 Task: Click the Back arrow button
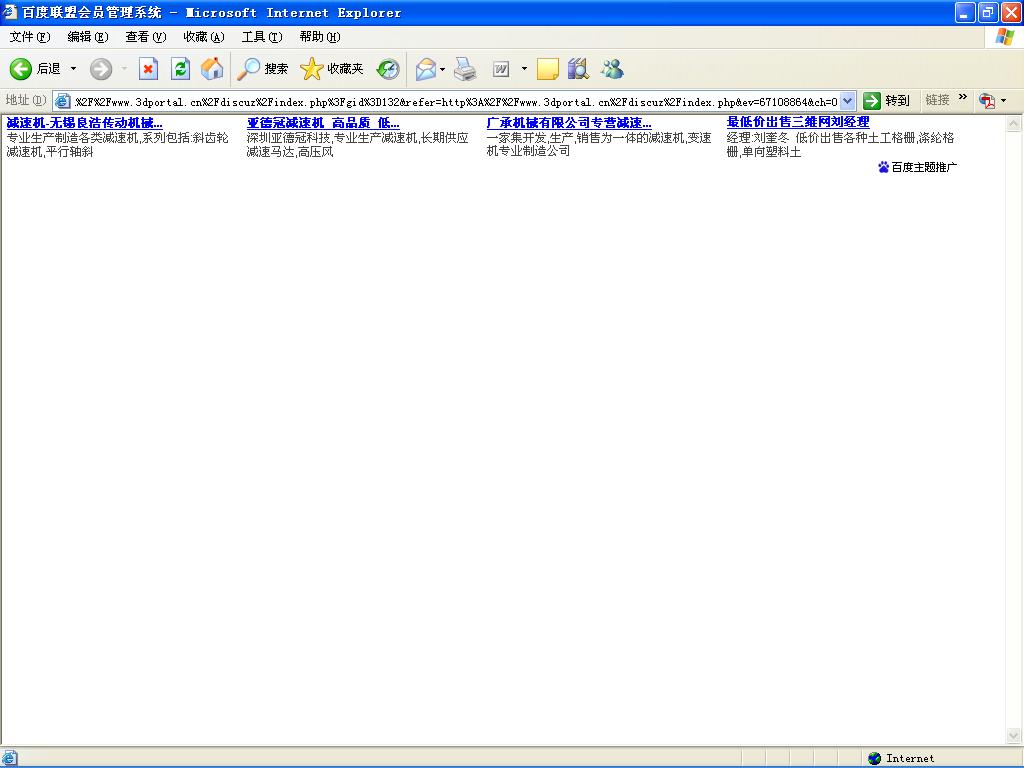pos(21,69)
